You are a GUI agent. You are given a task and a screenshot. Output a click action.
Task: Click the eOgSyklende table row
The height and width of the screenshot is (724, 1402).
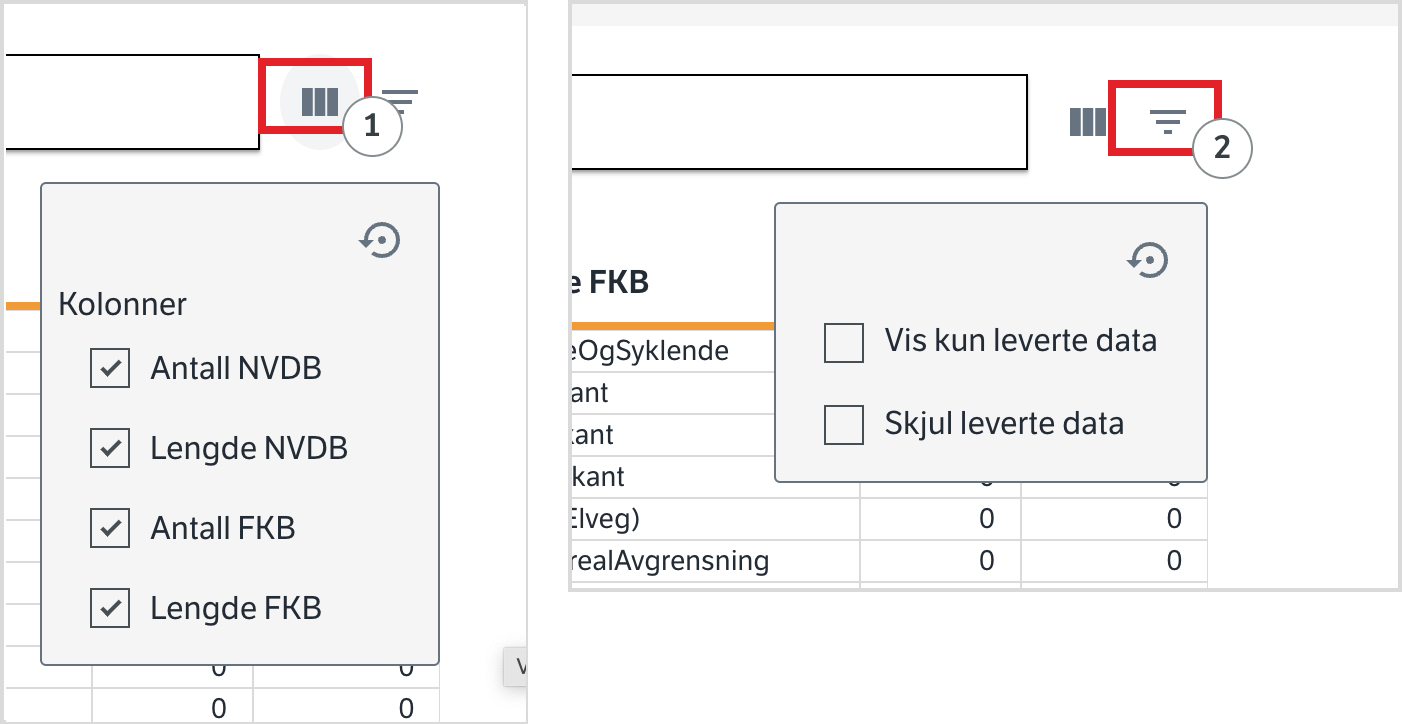click(673, 351)
